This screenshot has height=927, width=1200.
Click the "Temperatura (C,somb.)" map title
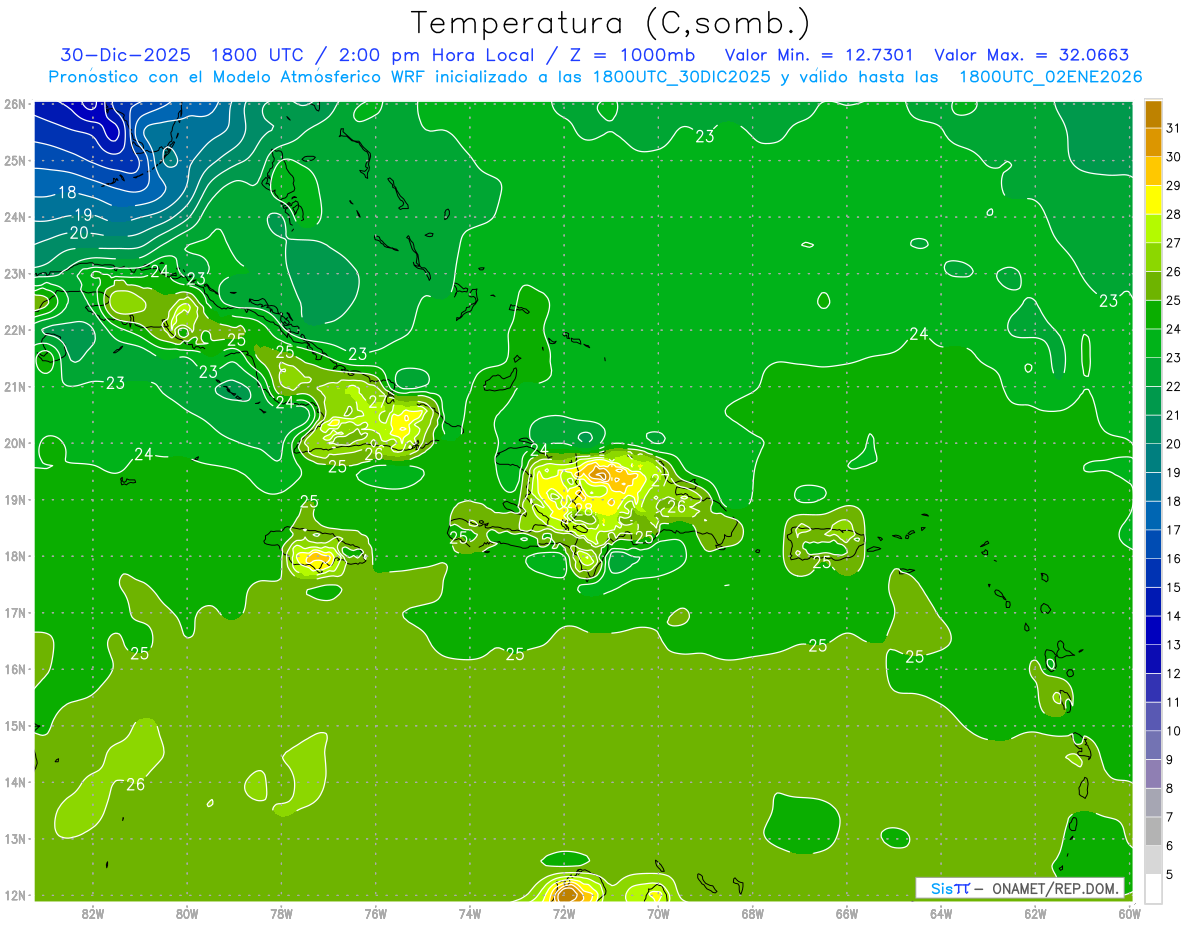tap(611, 23)
